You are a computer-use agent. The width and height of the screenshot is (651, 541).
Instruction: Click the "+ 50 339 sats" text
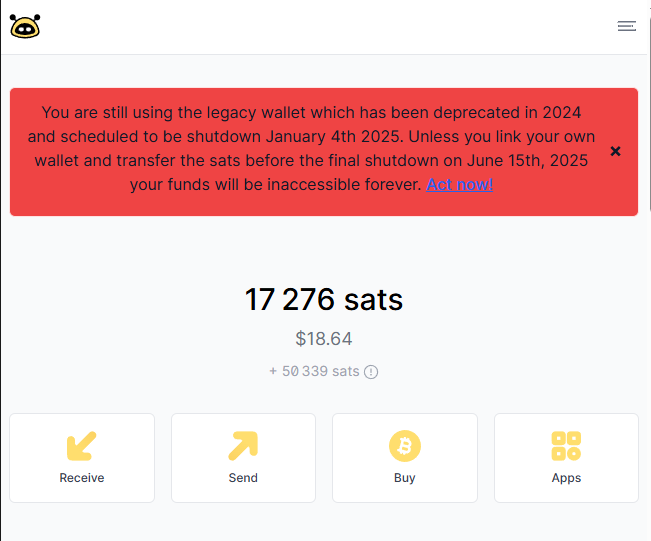point(314,371)
